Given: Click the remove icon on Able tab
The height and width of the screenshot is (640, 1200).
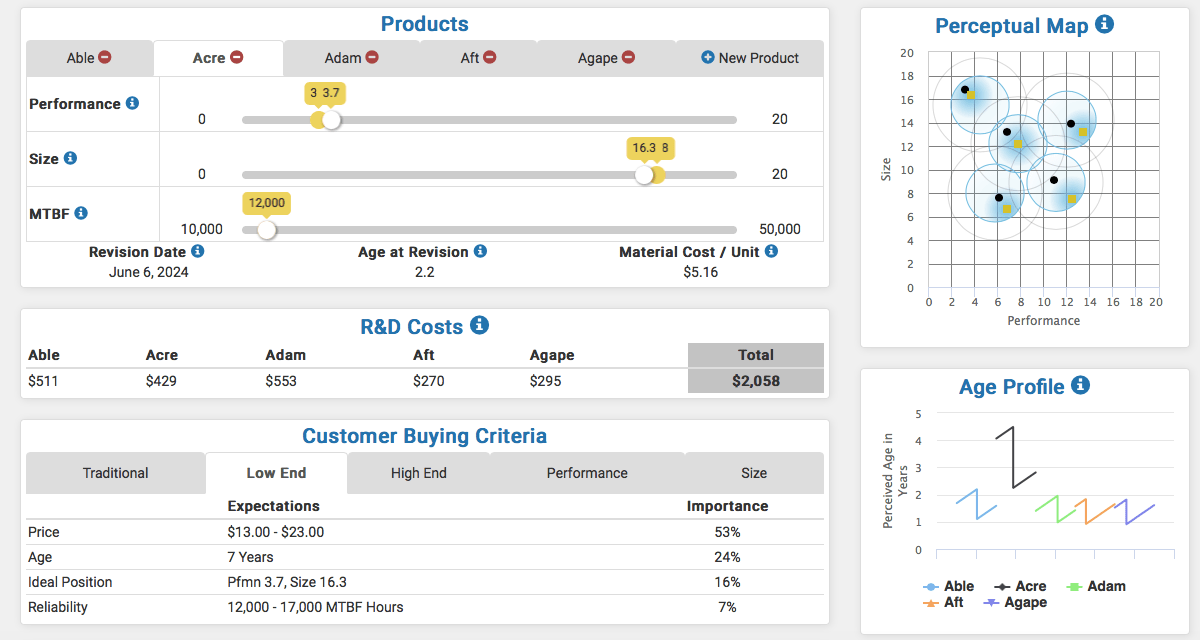Looking at the screenshot, I should coord(105,58).
